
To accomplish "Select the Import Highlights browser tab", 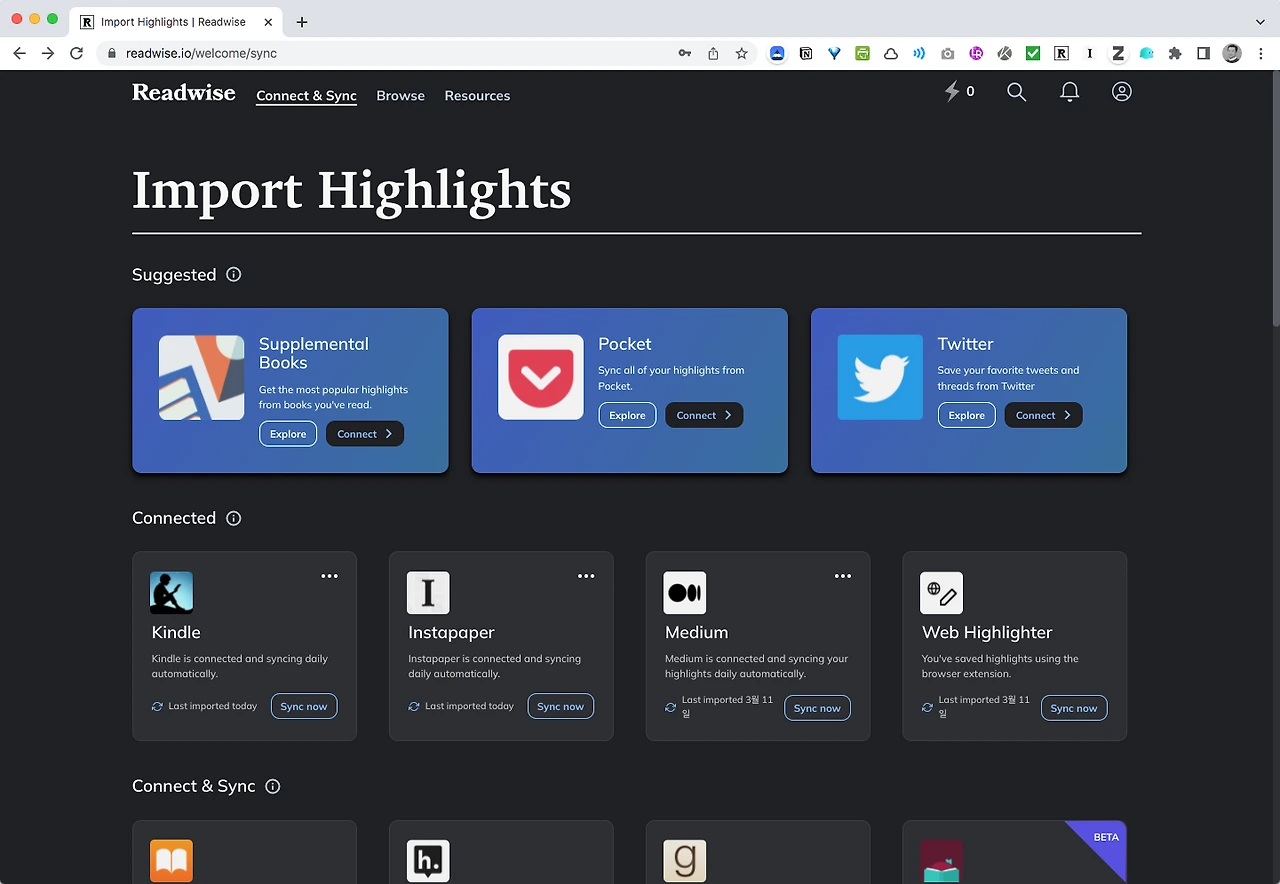I will pyautogui.click(x=177, y=21).
